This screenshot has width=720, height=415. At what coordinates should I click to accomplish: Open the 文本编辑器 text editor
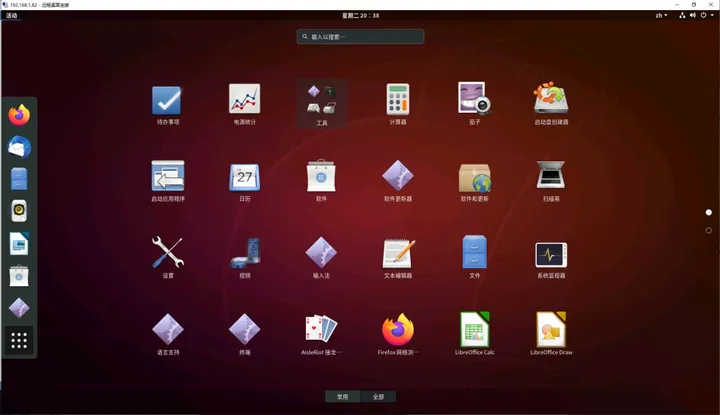click(x=398, y=258)
